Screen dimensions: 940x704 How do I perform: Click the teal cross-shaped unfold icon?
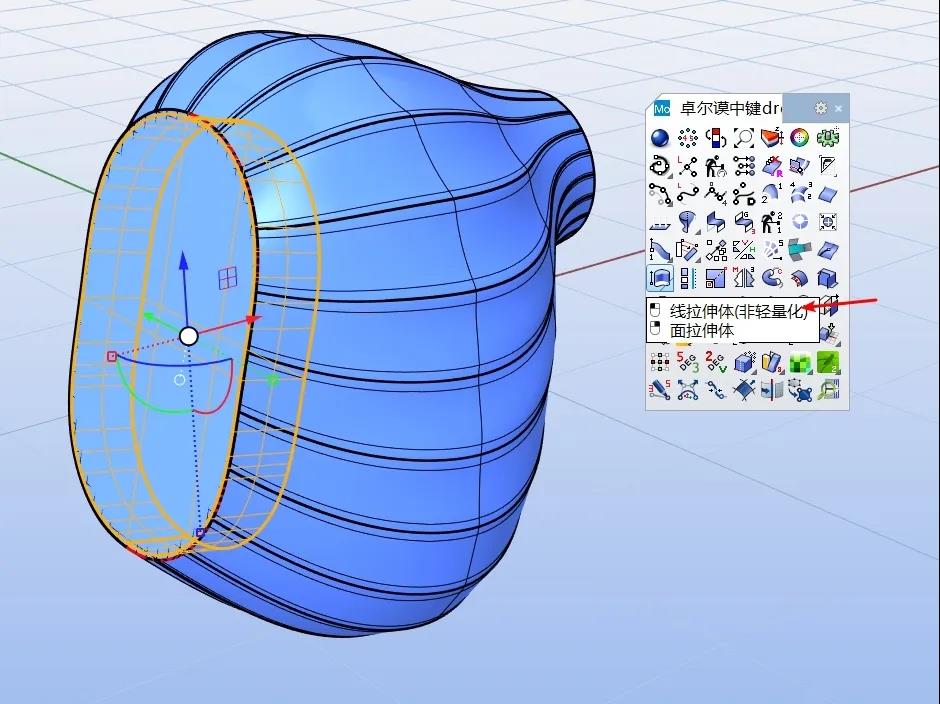[800, 251]
